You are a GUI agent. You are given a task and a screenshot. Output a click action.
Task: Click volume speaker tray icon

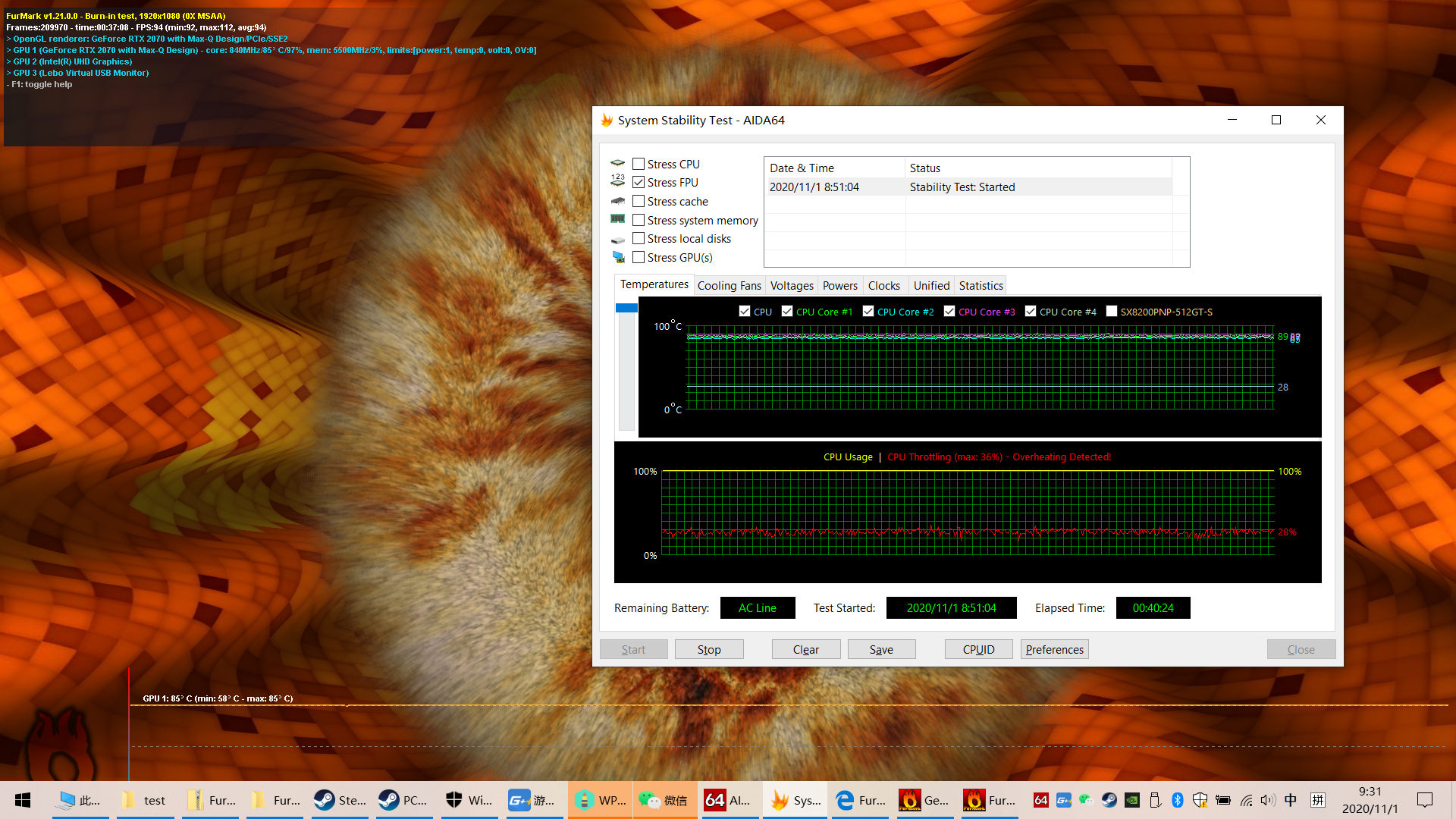click(1267, 800)
